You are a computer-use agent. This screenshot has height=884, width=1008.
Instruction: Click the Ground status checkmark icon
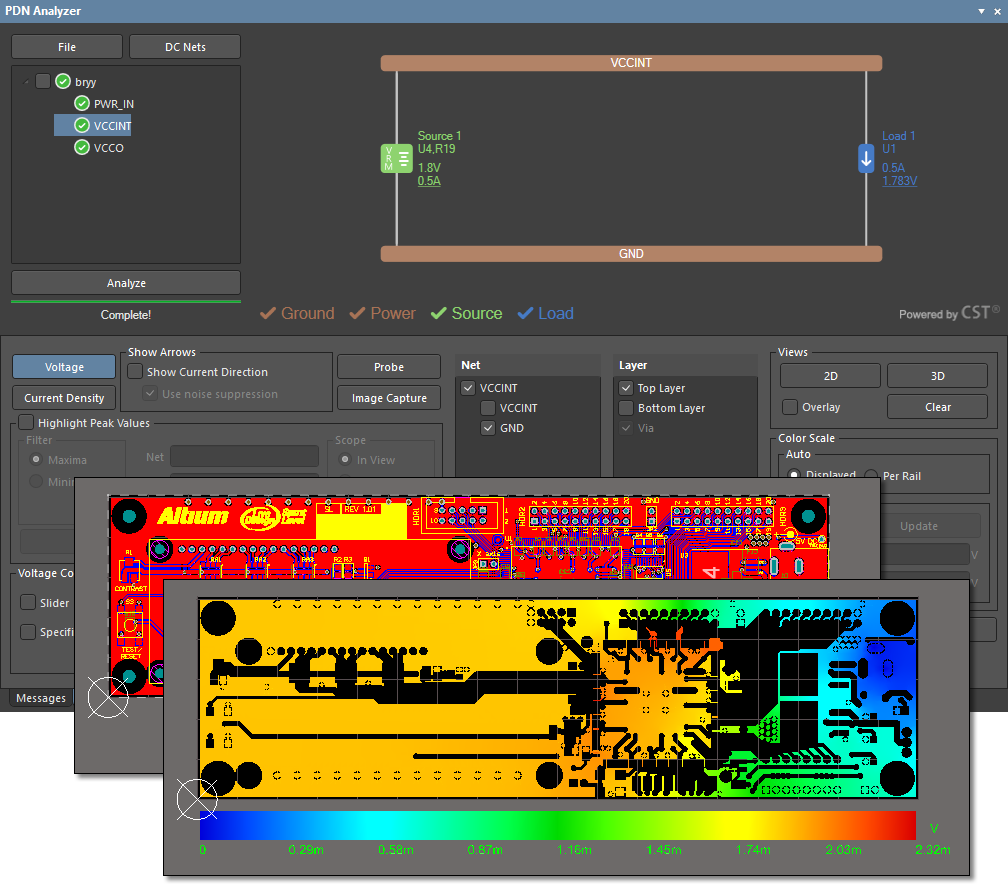(x=267, y=313)
